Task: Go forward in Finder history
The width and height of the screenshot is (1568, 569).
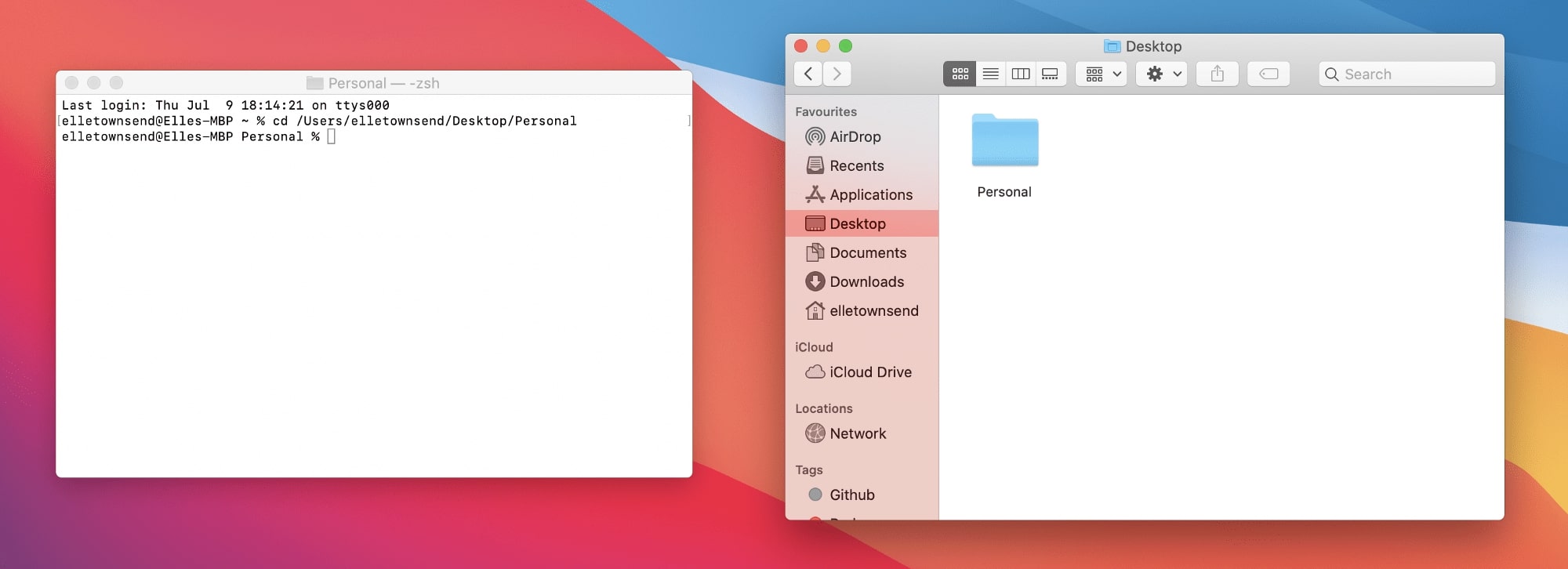Action: (x=837, y=74)
